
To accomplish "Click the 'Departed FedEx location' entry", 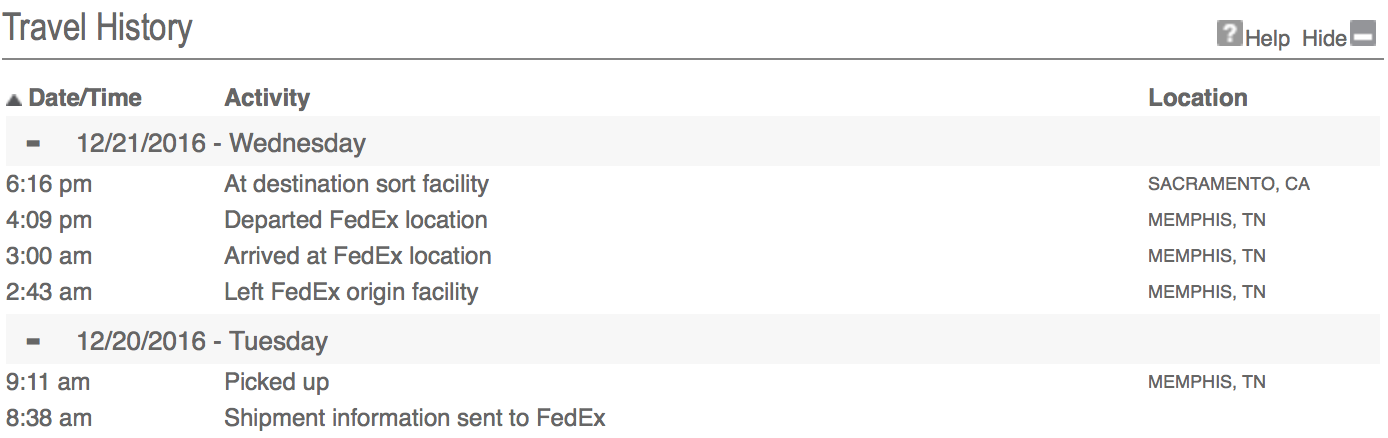I will coord(356,220).
